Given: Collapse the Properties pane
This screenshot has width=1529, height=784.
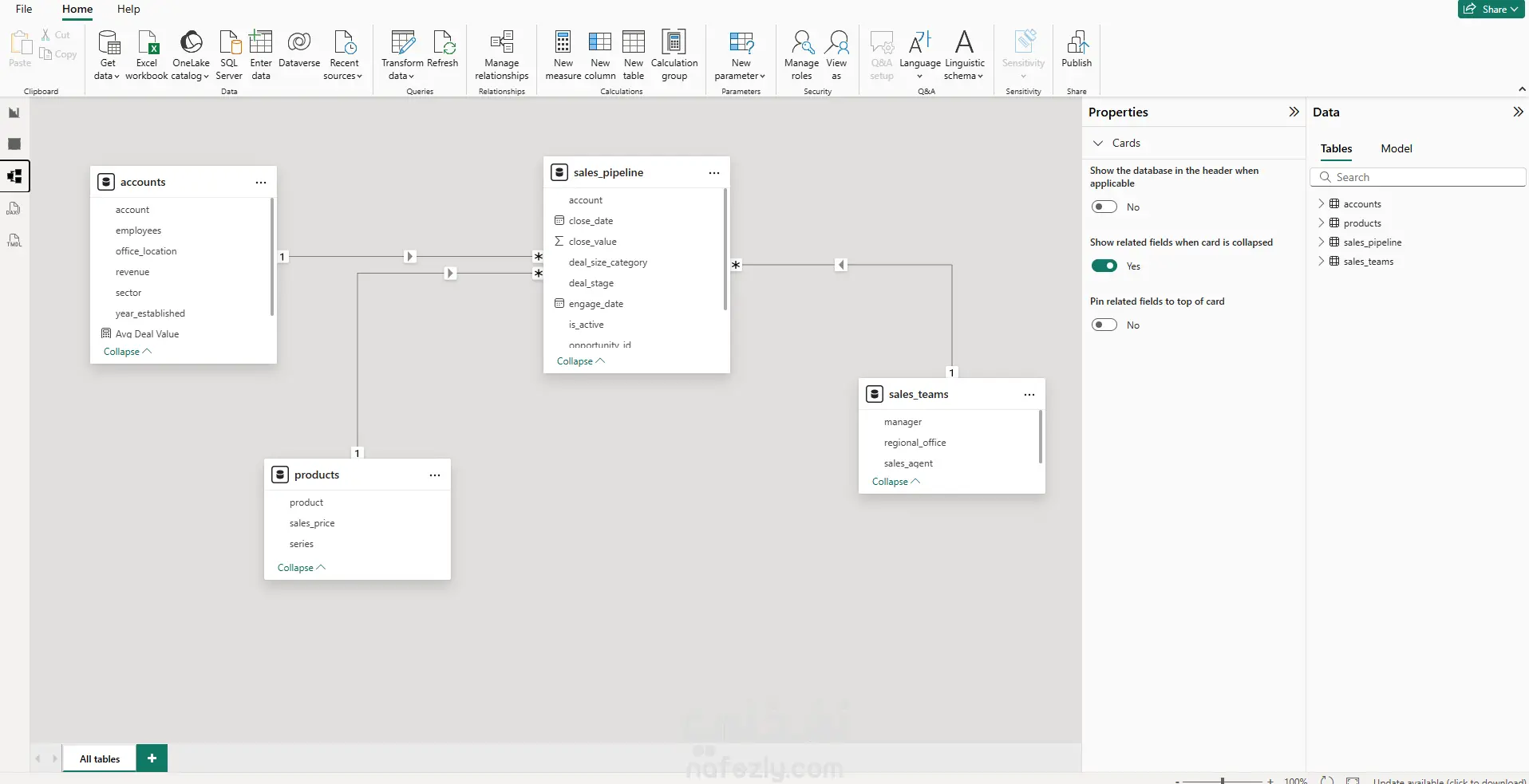Looking at the screenshot, I should coord(1294,112).
